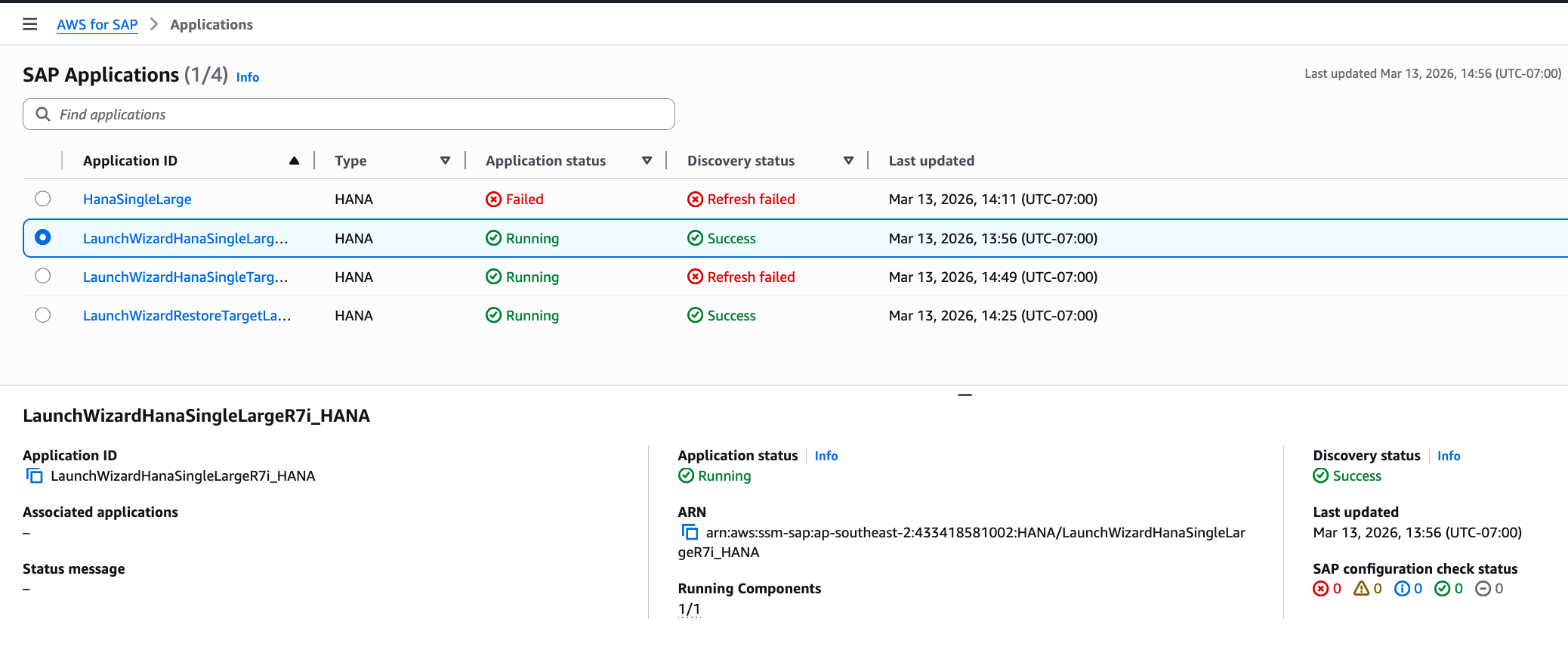Click the timestamp Mar 13, 2026, 14:25
1568x647 pixels.
(993, 315)
